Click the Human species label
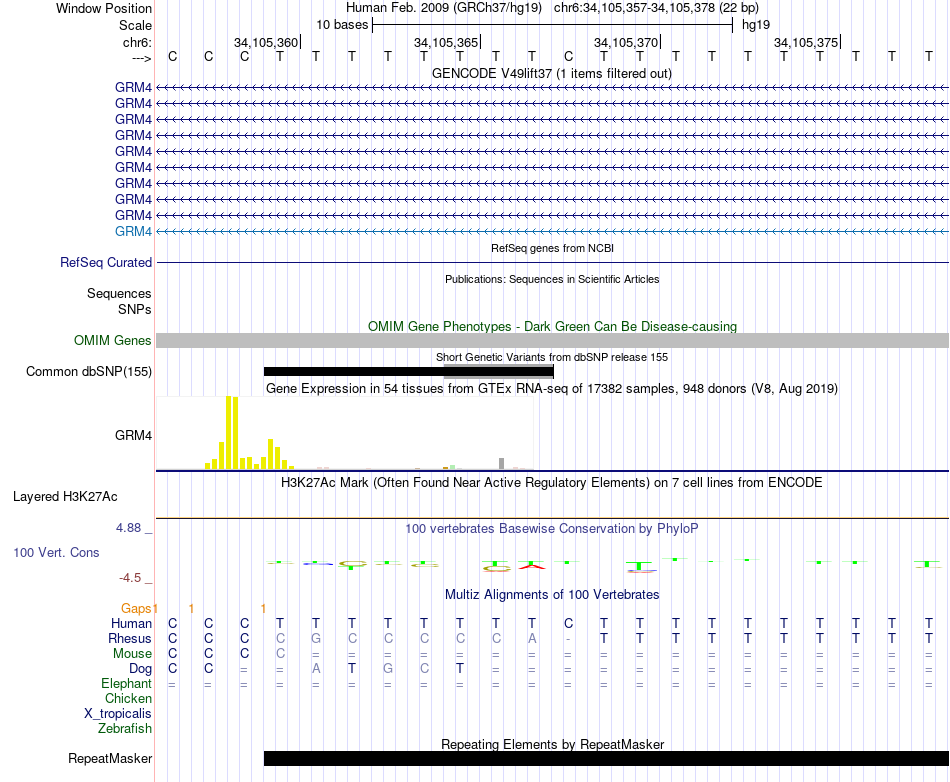950x782 pixels. [131, 623]
